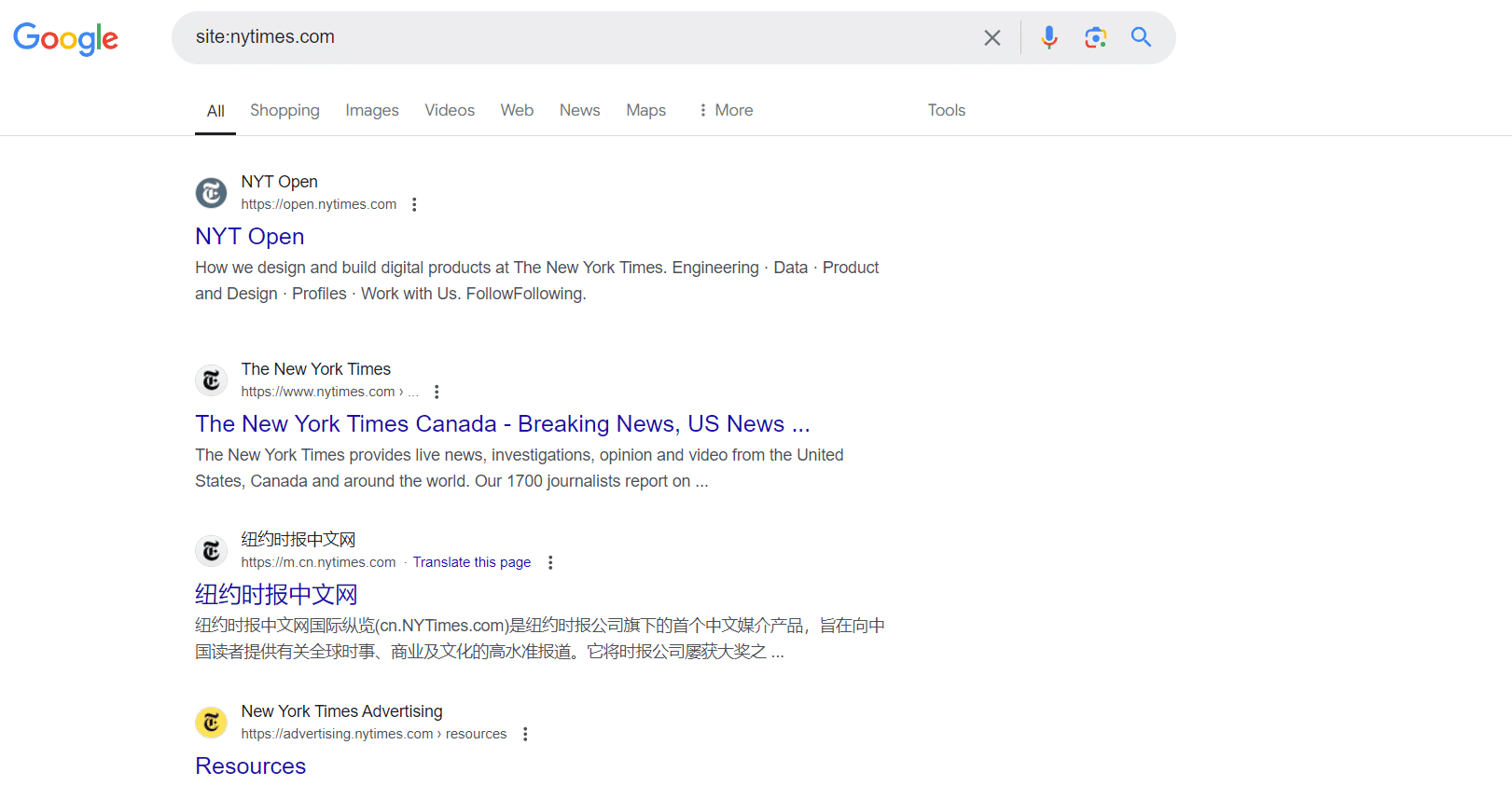Image resolution: width=1512 pixels, height=786 pixels.
Task: Open the 纽约时报中文网 result title
Action: (x=276, y=595)
